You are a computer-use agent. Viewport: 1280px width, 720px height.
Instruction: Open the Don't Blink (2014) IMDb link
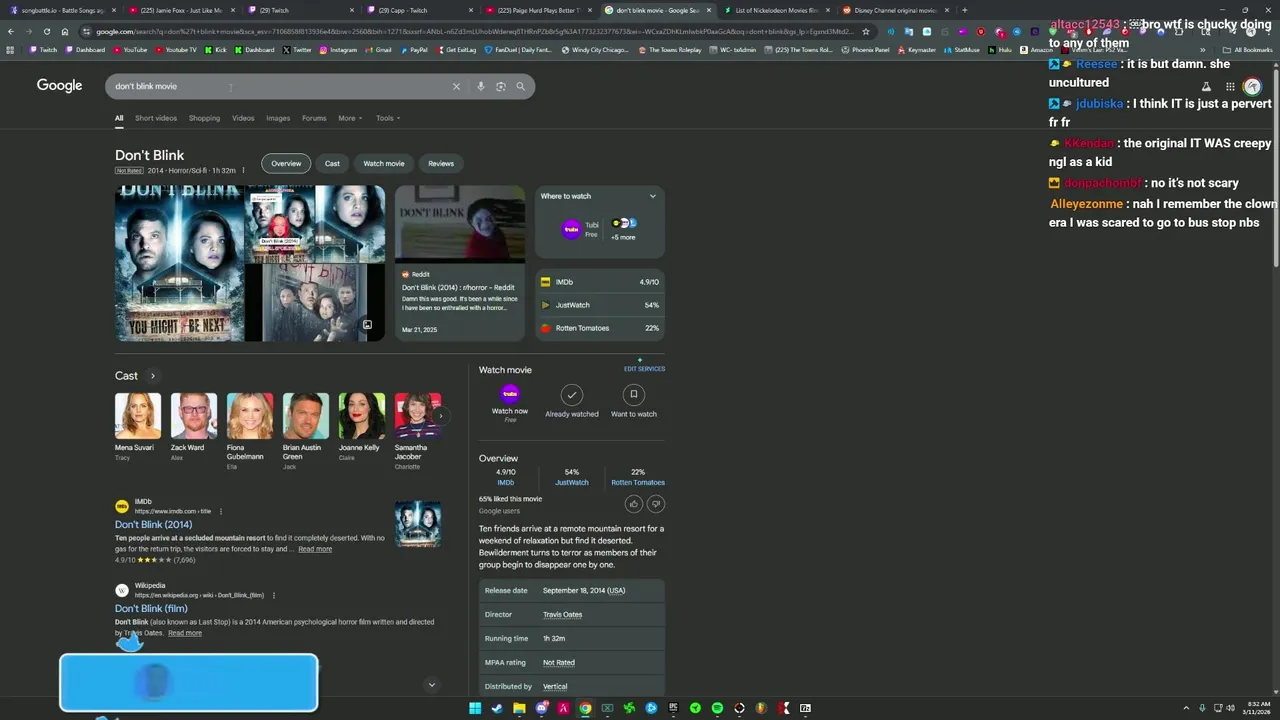point(153,524)
